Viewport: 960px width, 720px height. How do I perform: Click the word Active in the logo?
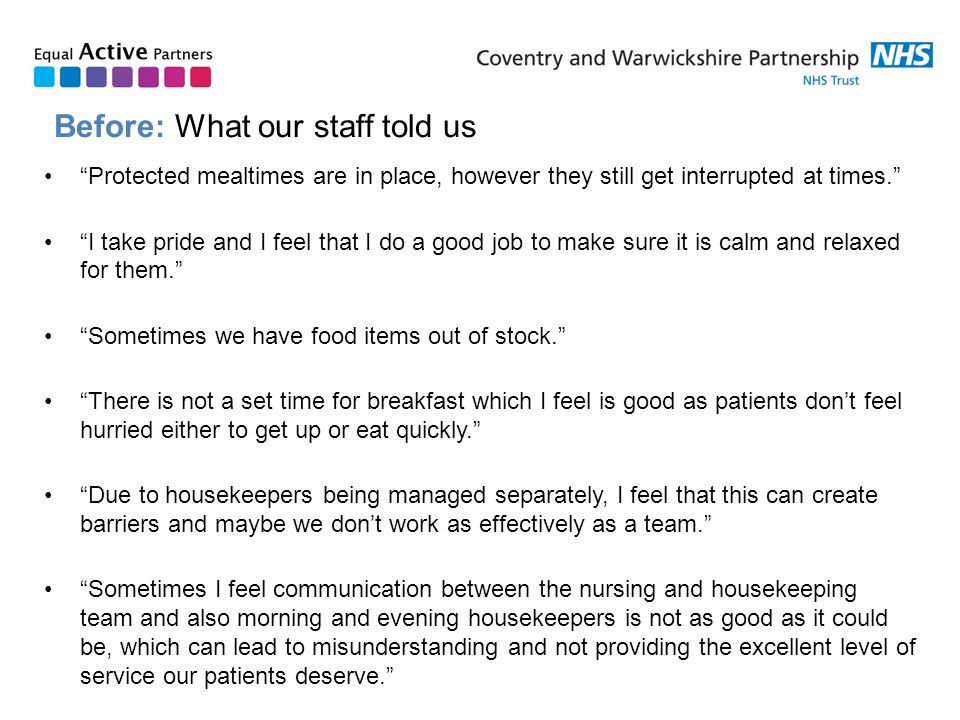pyautogui.click(x=113, y=51)
